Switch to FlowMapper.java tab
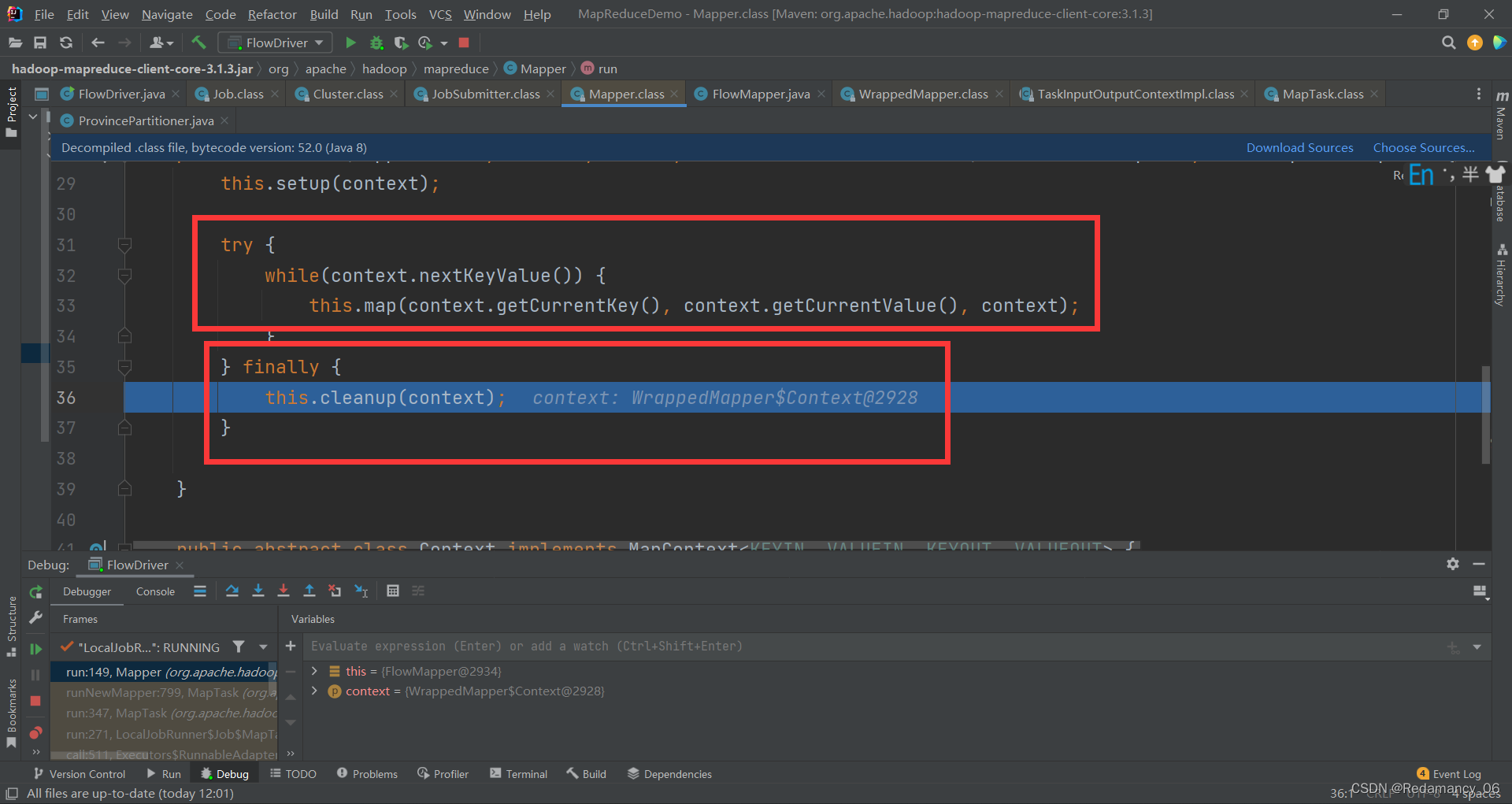Screen dimensions: 1512x804 pyautogui.click(x=759, y=94)
